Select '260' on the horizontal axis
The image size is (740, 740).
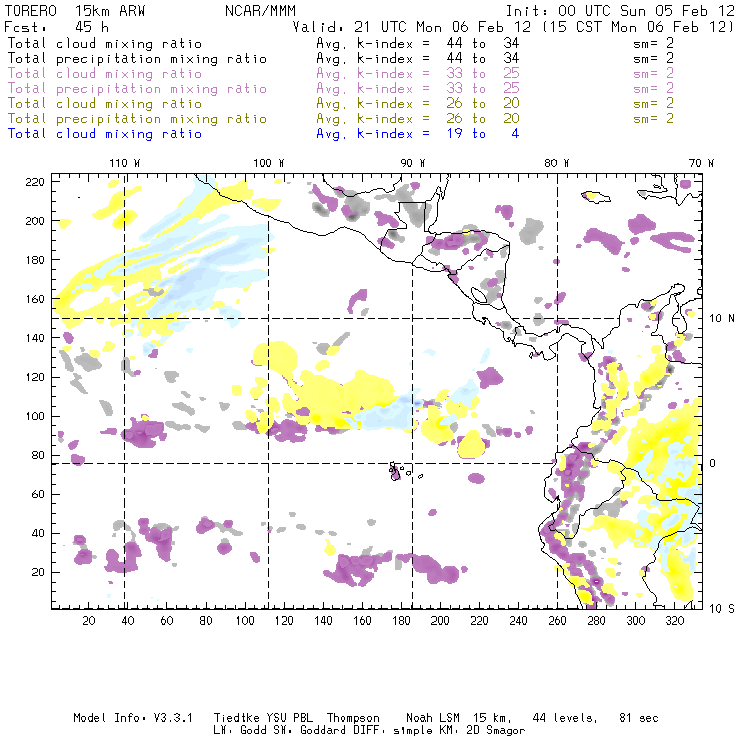pyautogui.click(x=557, y=621)
